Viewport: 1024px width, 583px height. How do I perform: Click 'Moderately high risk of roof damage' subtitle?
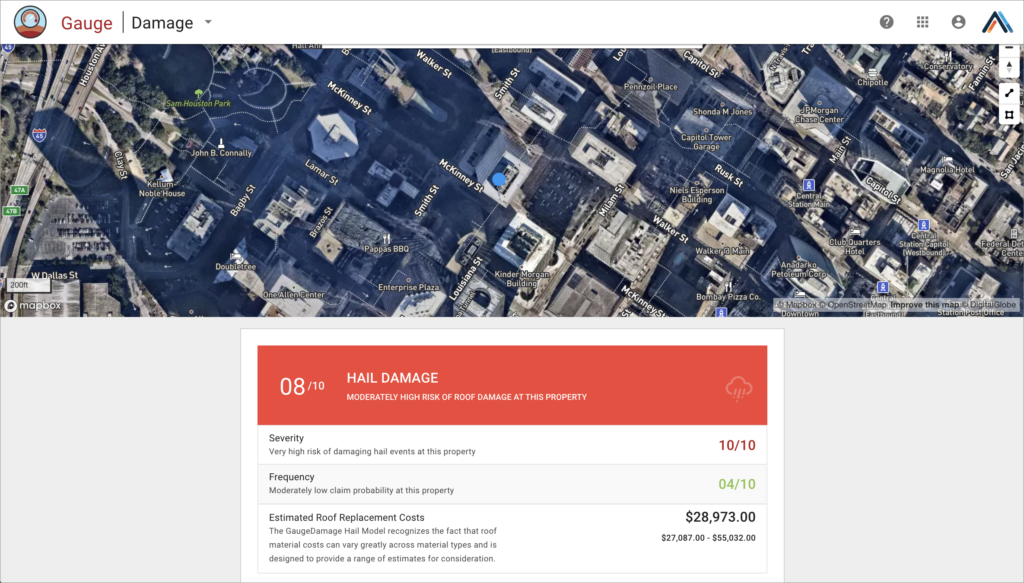(466, 397)
